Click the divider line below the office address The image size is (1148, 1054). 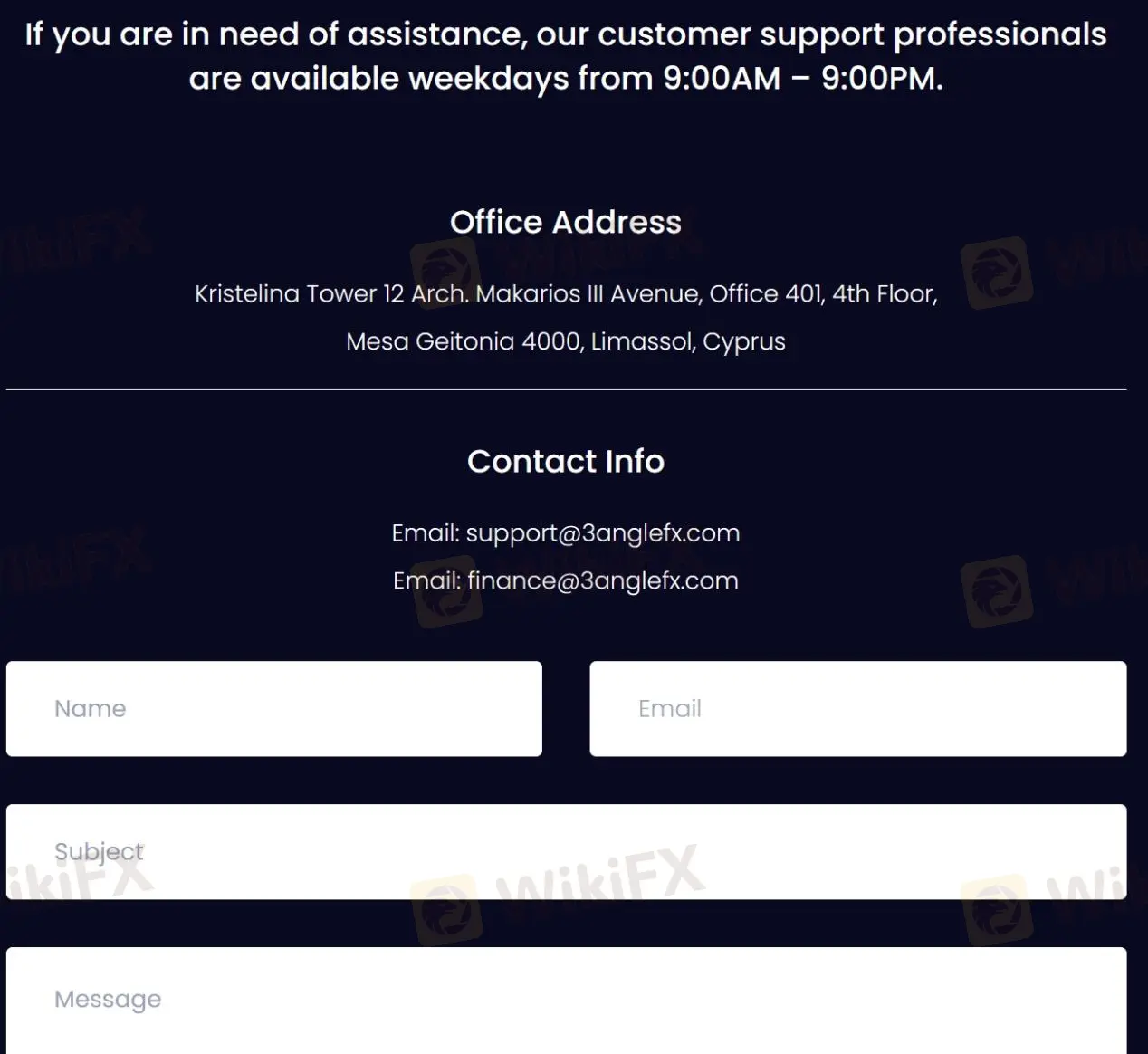(x=567, y=389)
